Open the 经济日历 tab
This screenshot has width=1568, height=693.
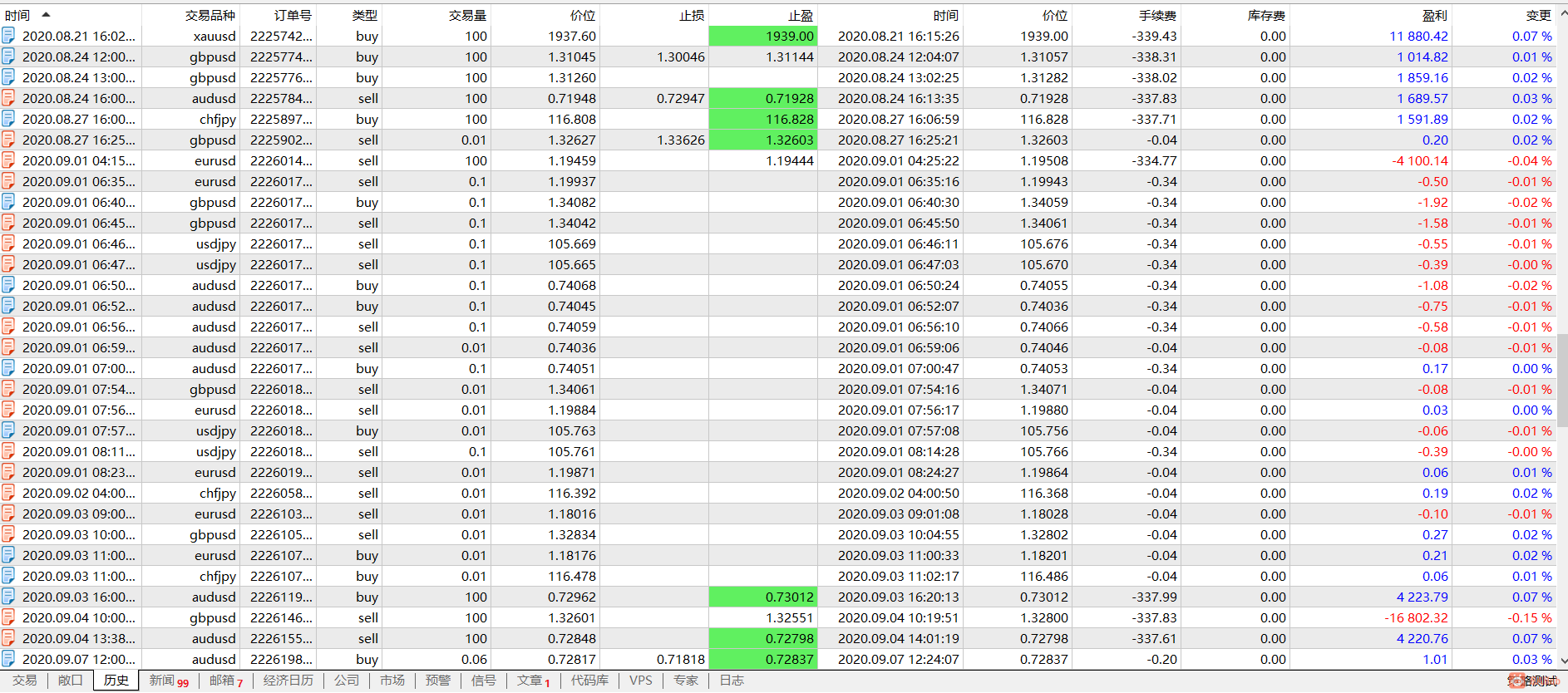pos(288,681)
